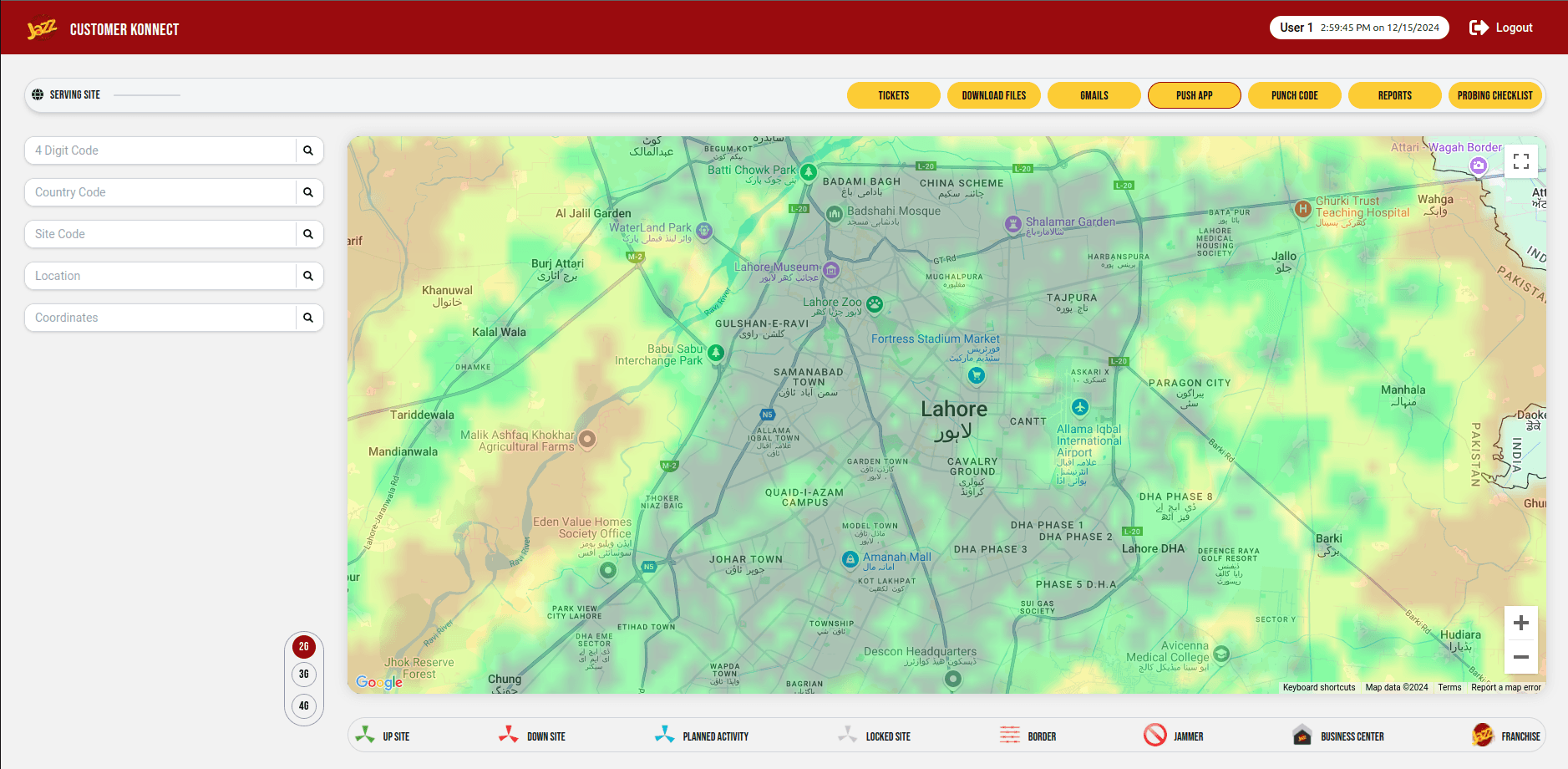Click Report a map error link
Image resolution: width=1568 pixels, height=769 pixels.
(1506, 687)
